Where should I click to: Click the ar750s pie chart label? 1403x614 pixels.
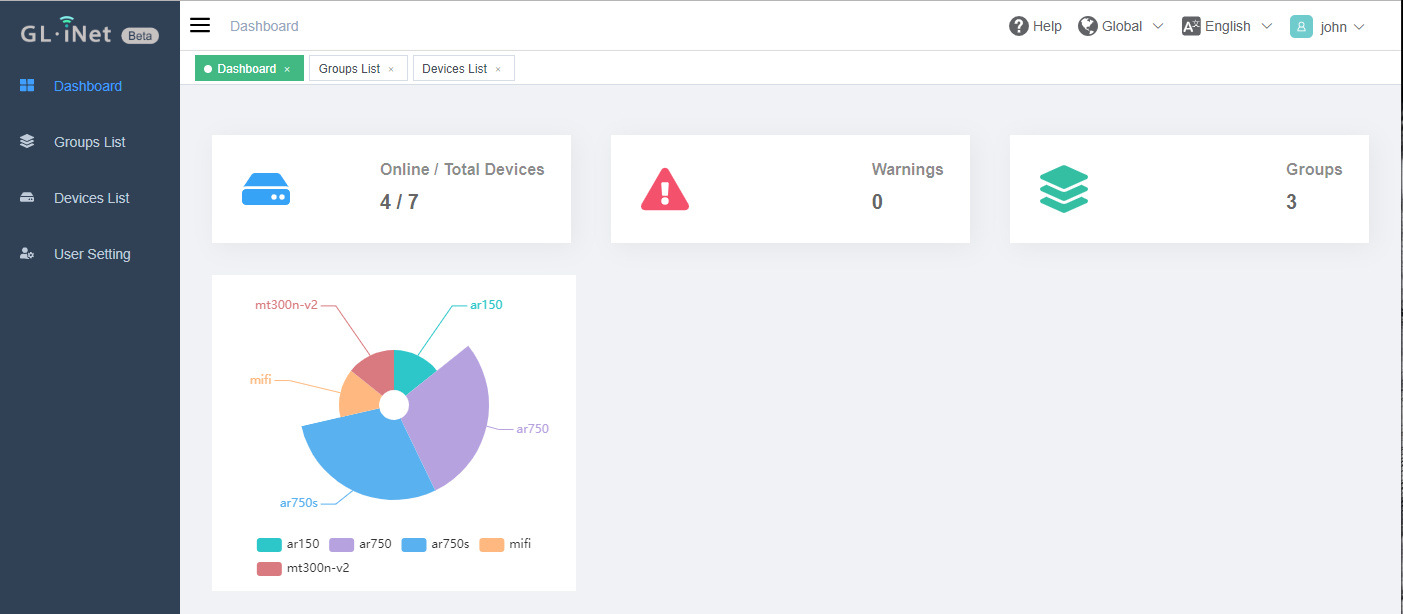[x=298, y=502]
